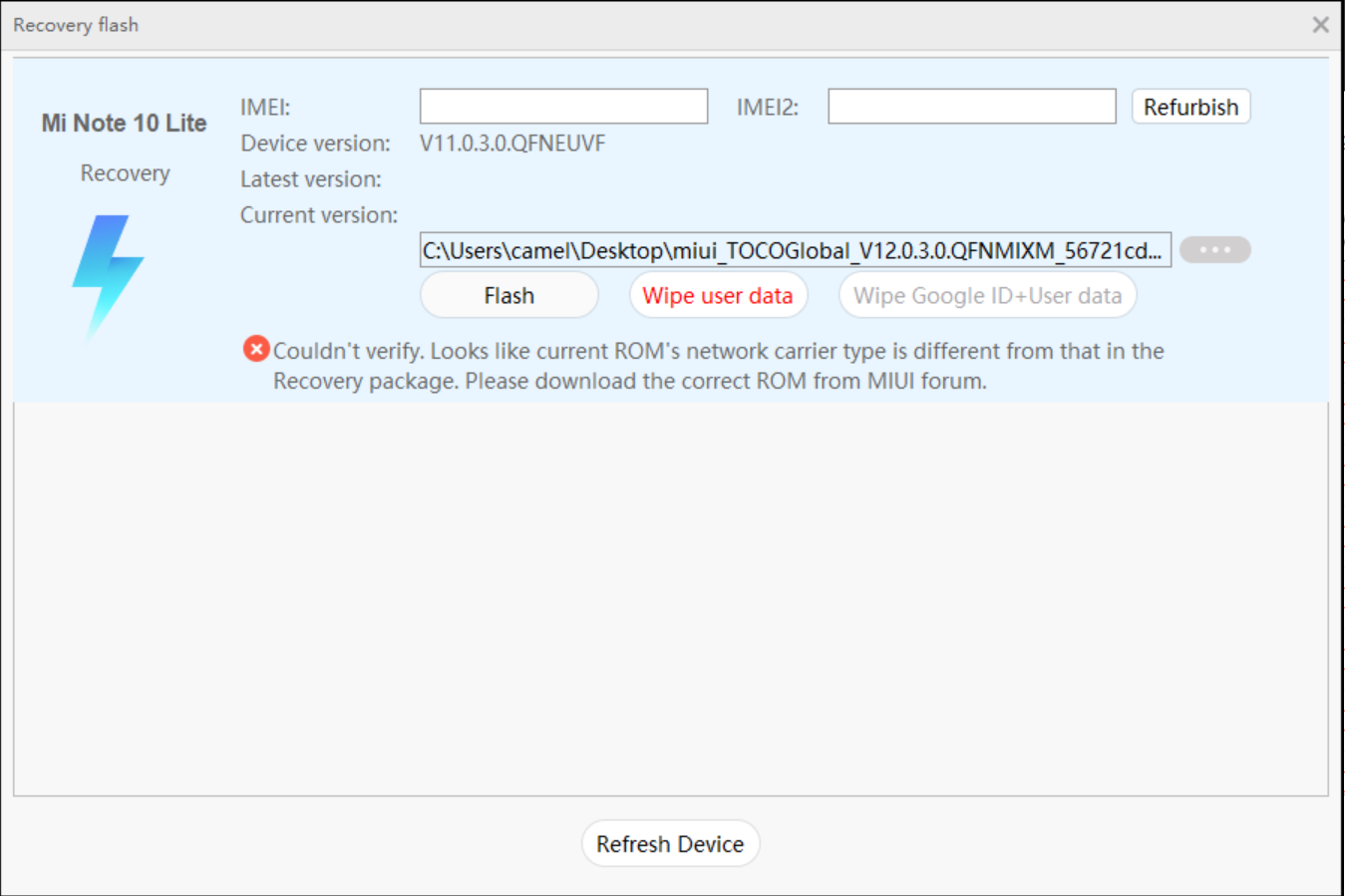1345x896 pixels.
Task: Click the Couldn't verify error message text
Action: tap(718, 366)
